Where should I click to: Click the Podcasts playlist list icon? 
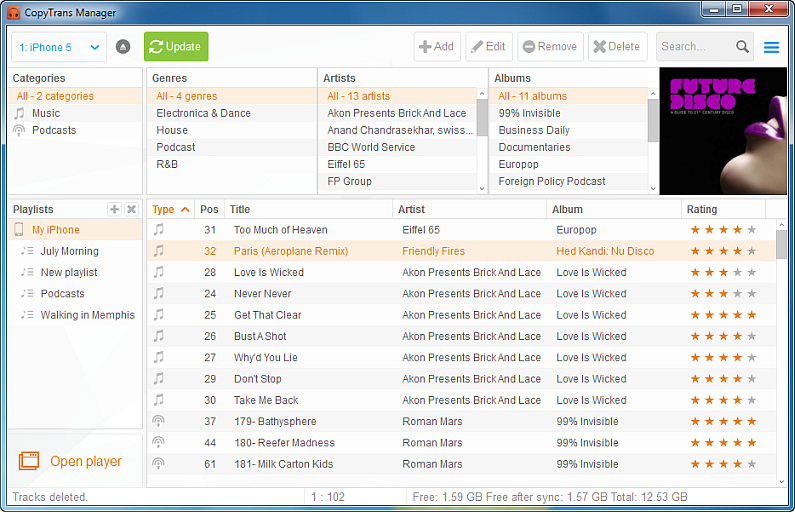click(27, 294)
